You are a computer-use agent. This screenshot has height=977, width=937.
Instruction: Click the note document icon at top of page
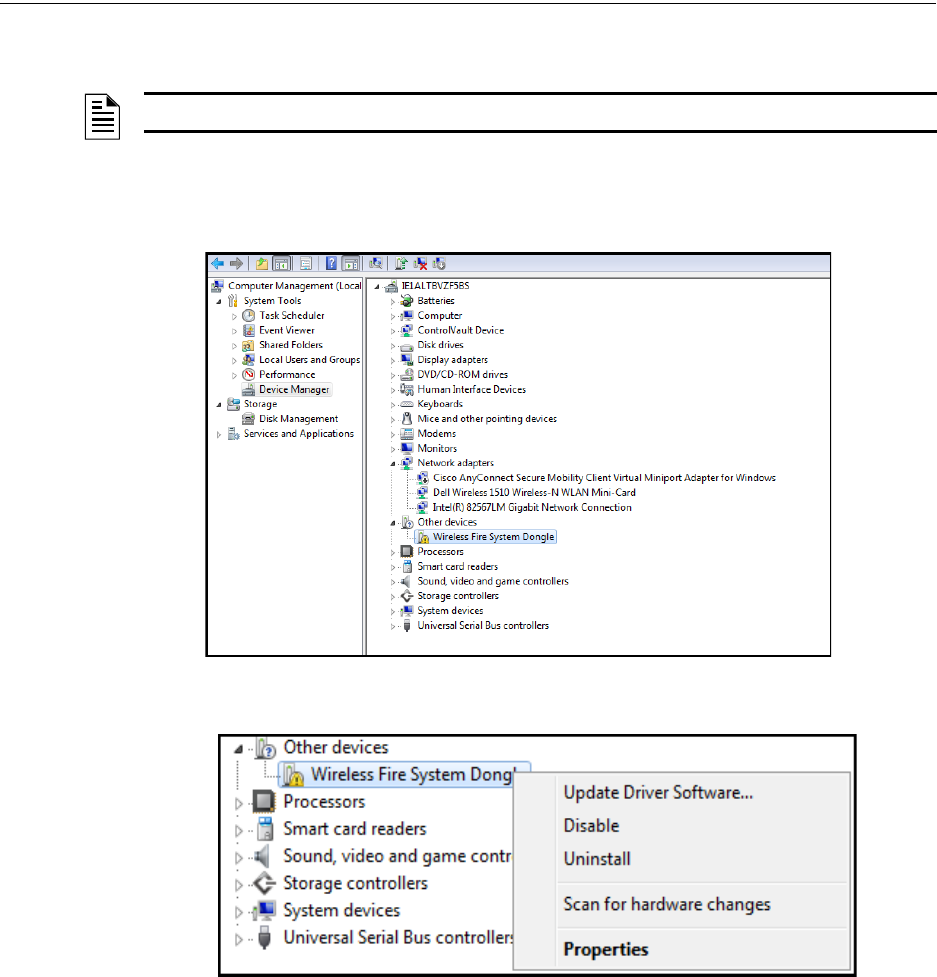tap(102, 117)
